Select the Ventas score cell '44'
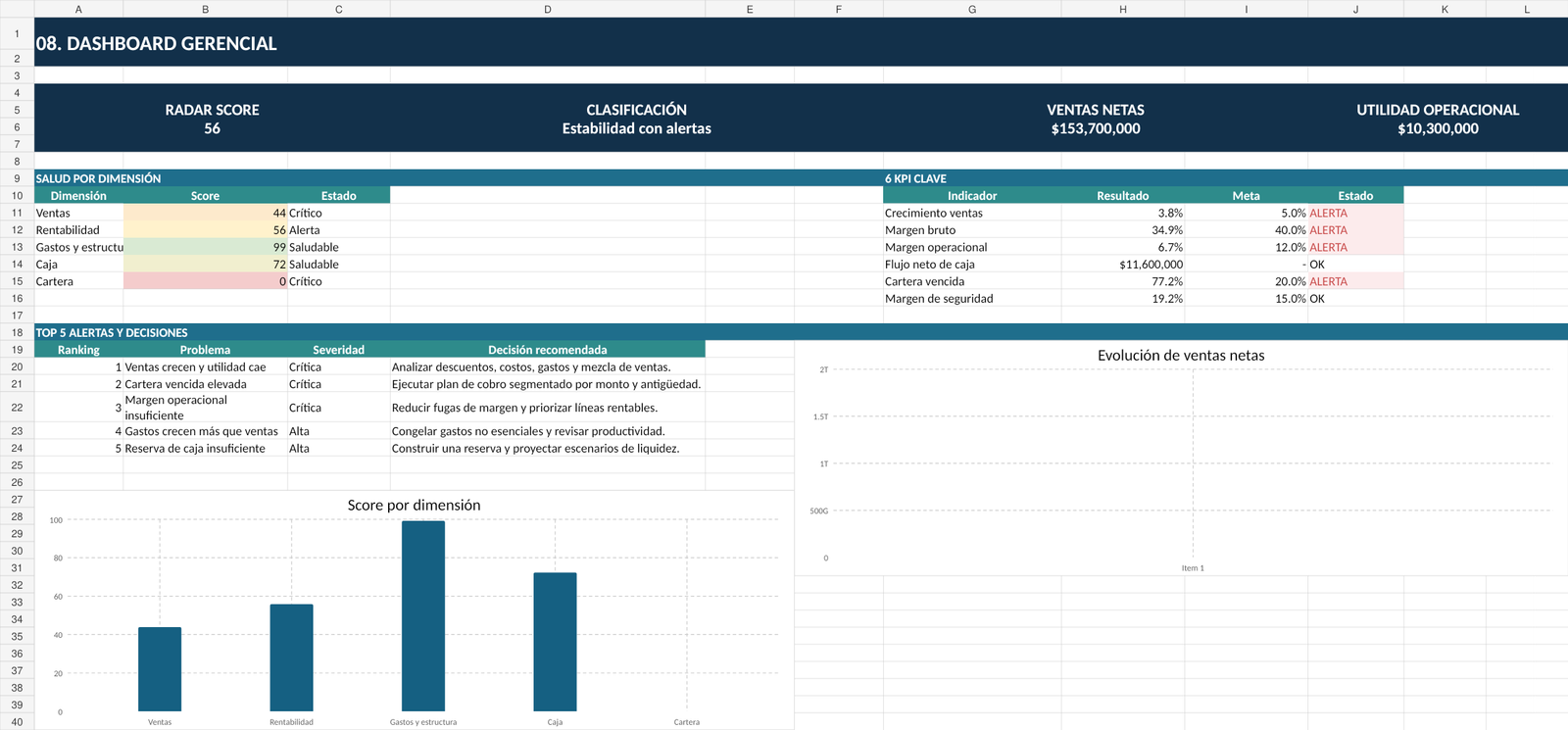This screenshot has width=1568, height=730. (205, 213)
